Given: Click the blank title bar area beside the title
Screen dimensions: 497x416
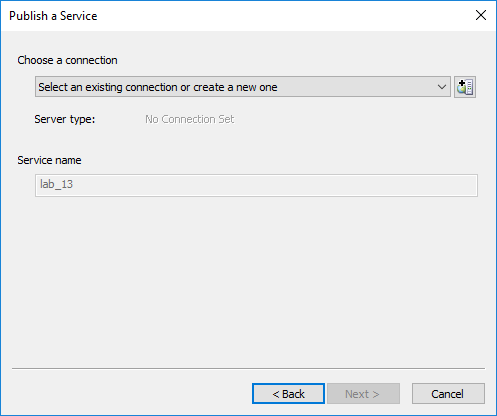Looking at the screenshot, I should click(x=283, y=16).
